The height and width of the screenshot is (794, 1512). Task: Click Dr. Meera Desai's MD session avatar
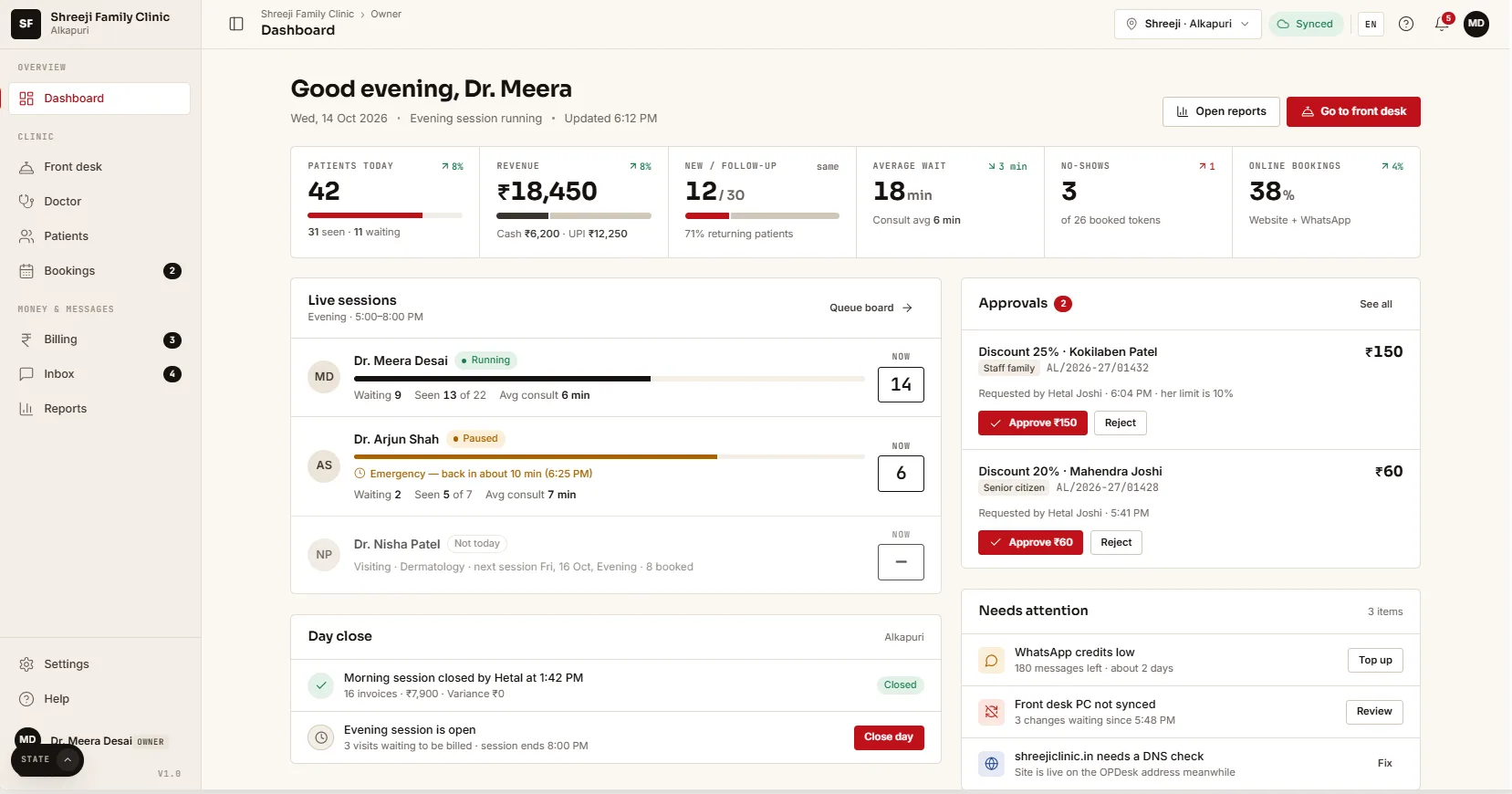pos(324,377)
